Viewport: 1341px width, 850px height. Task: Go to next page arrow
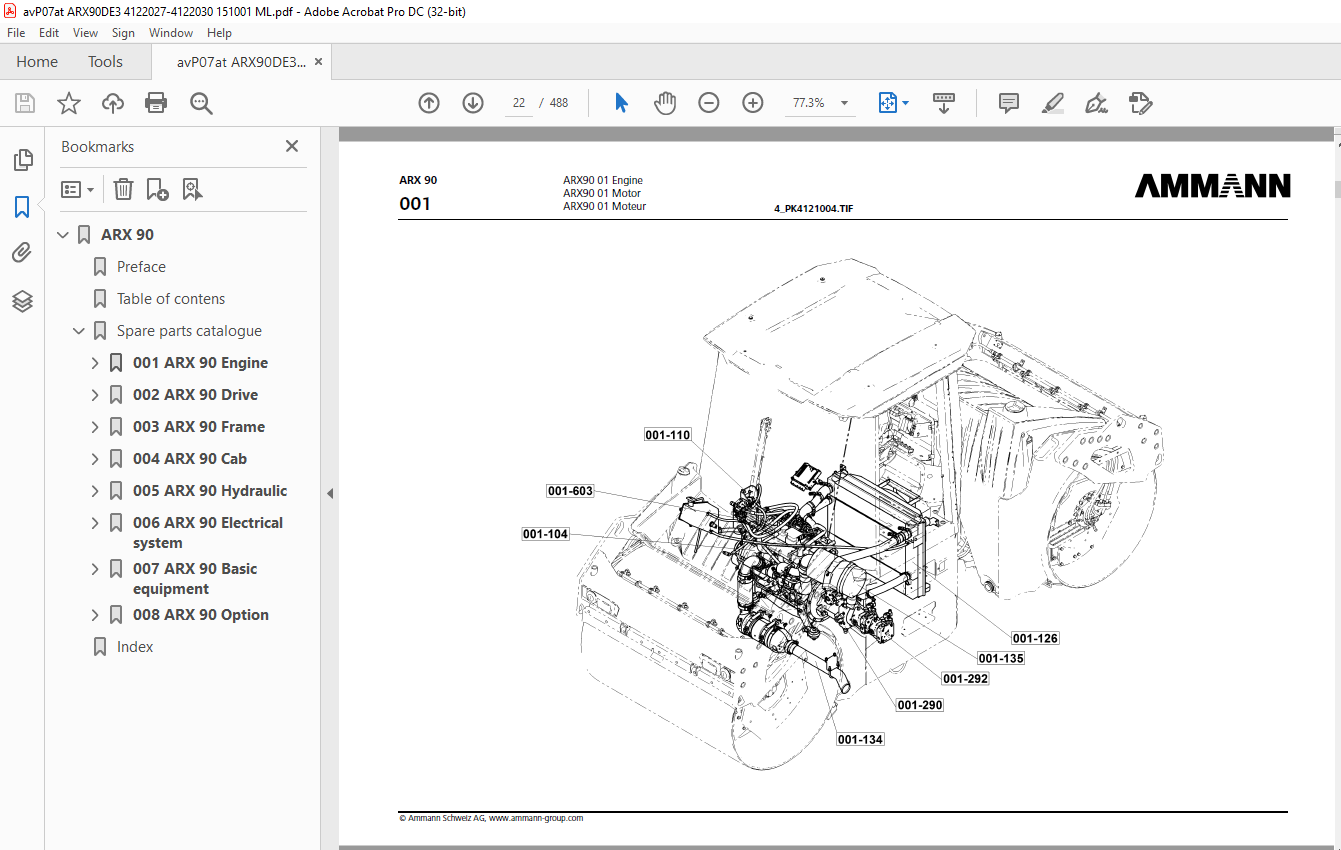(473, 103)
